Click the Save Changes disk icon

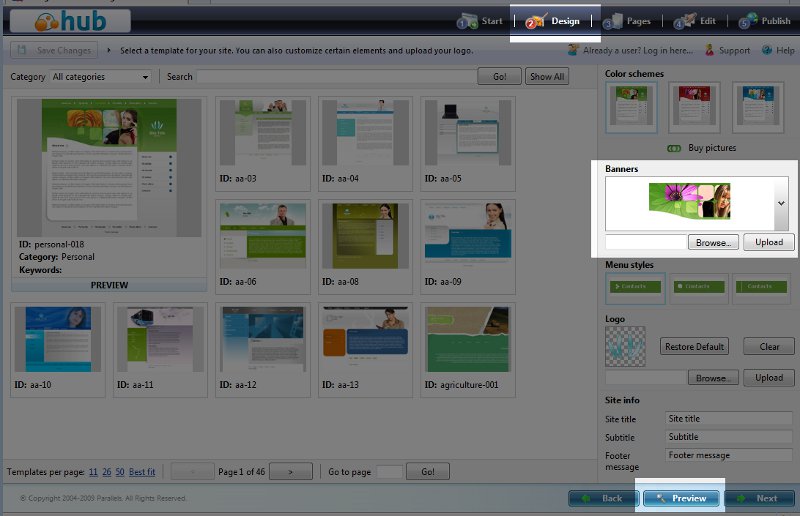coord(21,50)
